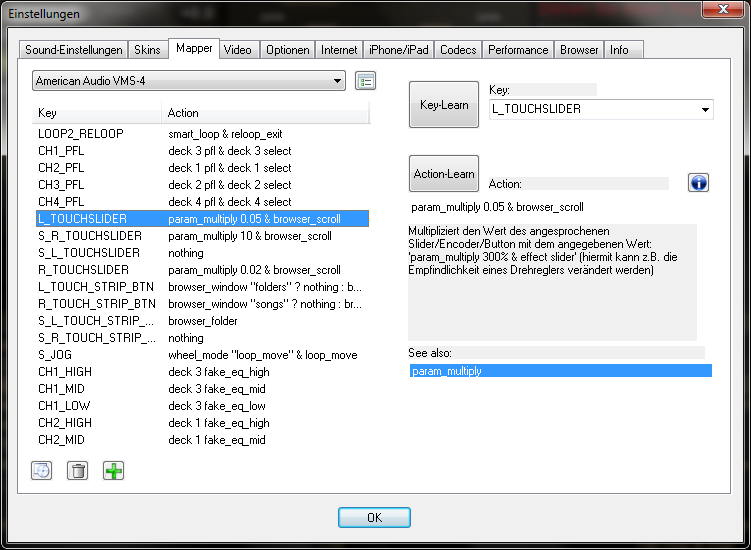Select the CH1_LOW mapping row
The height and width of the screenshot is (550, 751).
click(x=203, y=406)
